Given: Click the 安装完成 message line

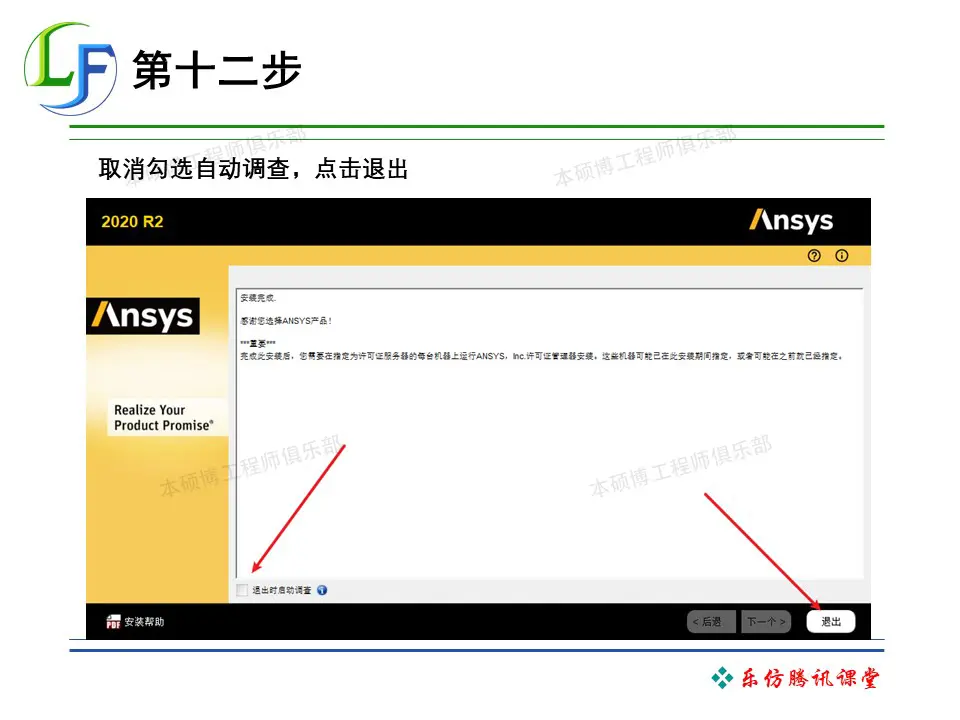Looking at the screenshot, I should click(x=258, y=298).
